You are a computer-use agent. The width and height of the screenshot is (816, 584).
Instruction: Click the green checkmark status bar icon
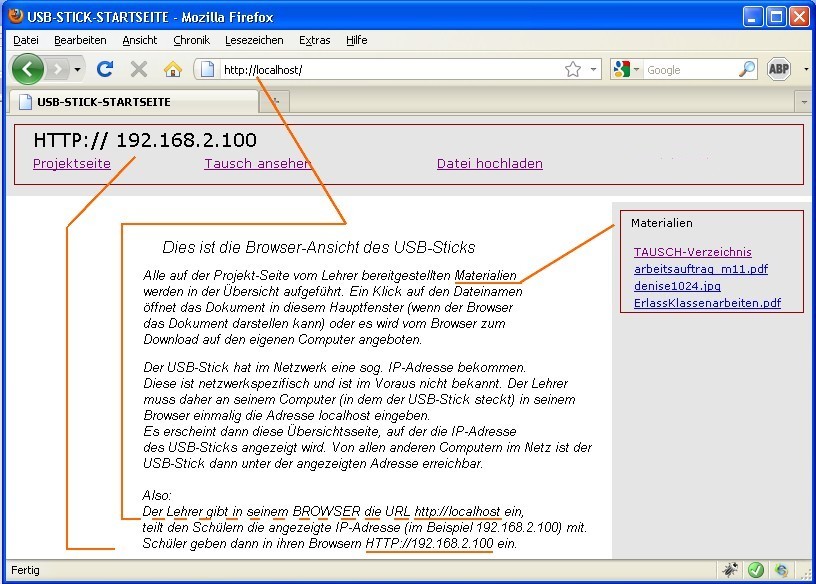pos(756,570)
